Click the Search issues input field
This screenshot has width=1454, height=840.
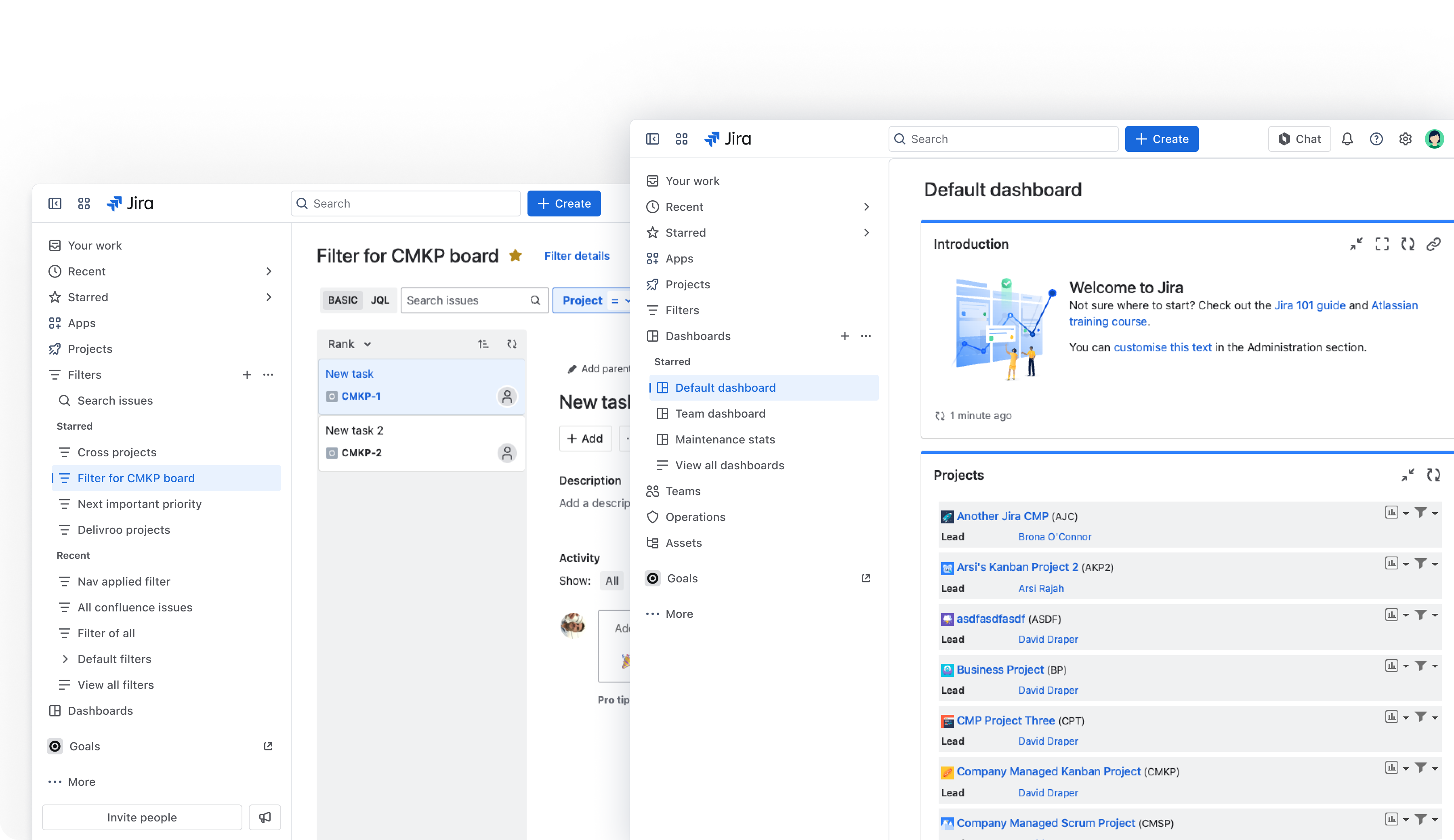[474, 300]
